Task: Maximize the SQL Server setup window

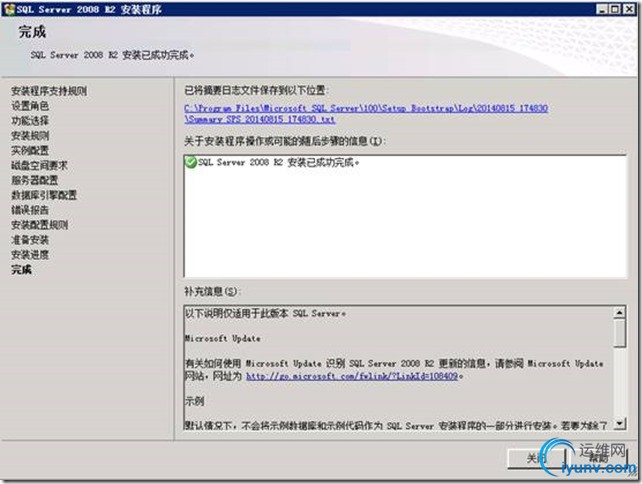Action: click(615, 9)
